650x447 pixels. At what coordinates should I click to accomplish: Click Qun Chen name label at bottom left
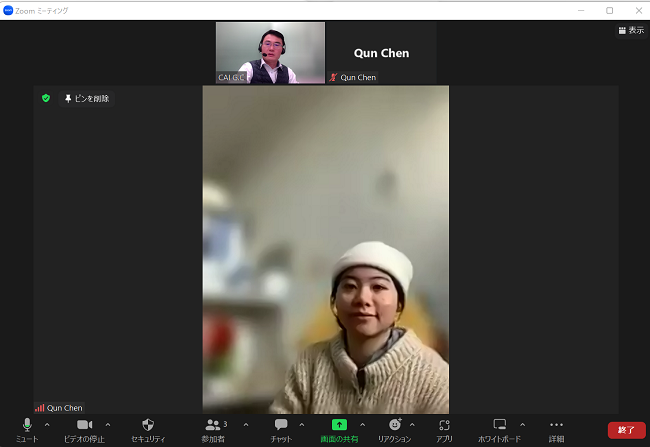[65, 408]
